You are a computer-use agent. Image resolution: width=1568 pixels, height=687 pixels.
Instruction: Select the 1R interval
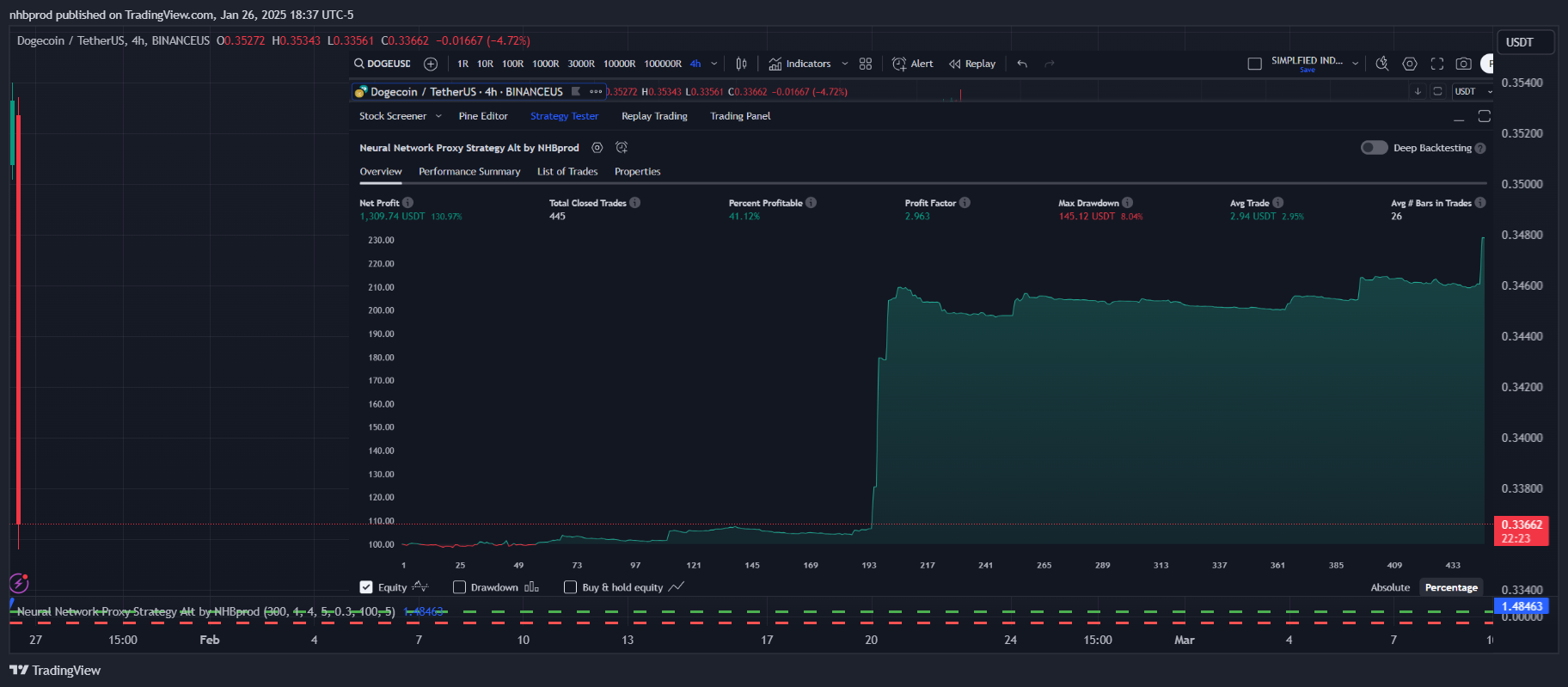tap(462, 64)
